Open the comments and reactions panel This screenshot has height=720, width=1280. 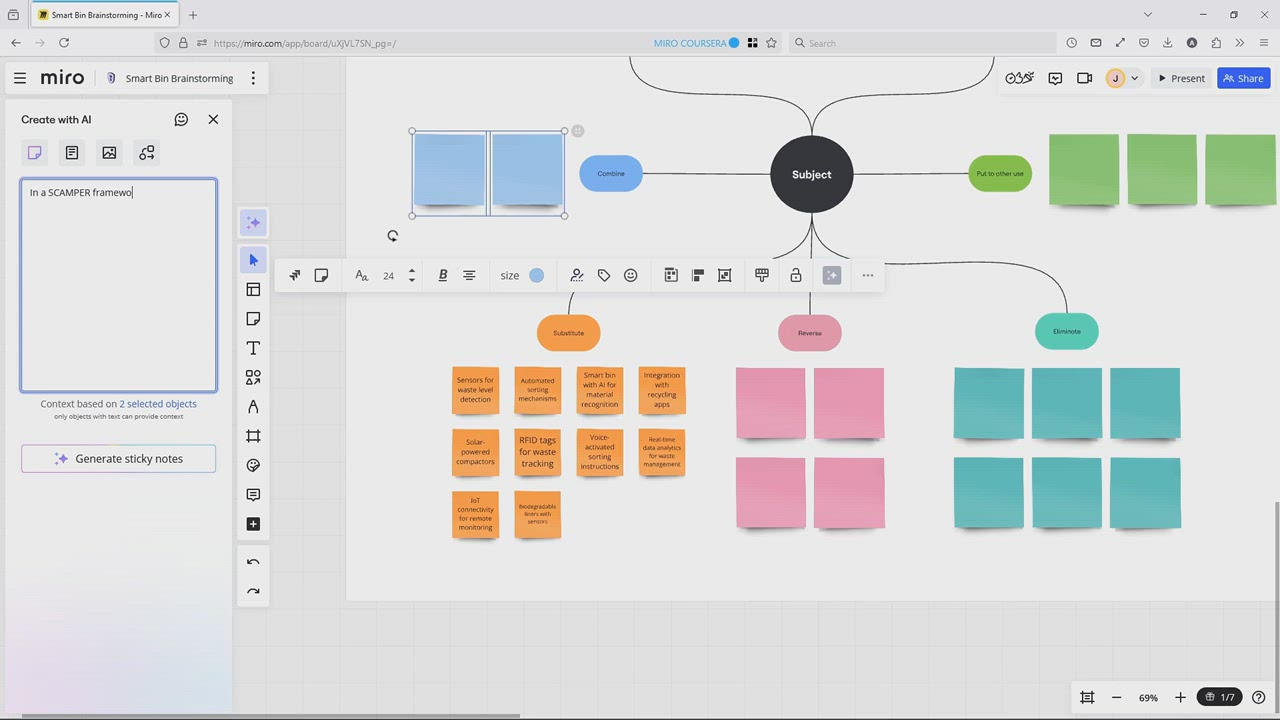(x=1055, y=78)
